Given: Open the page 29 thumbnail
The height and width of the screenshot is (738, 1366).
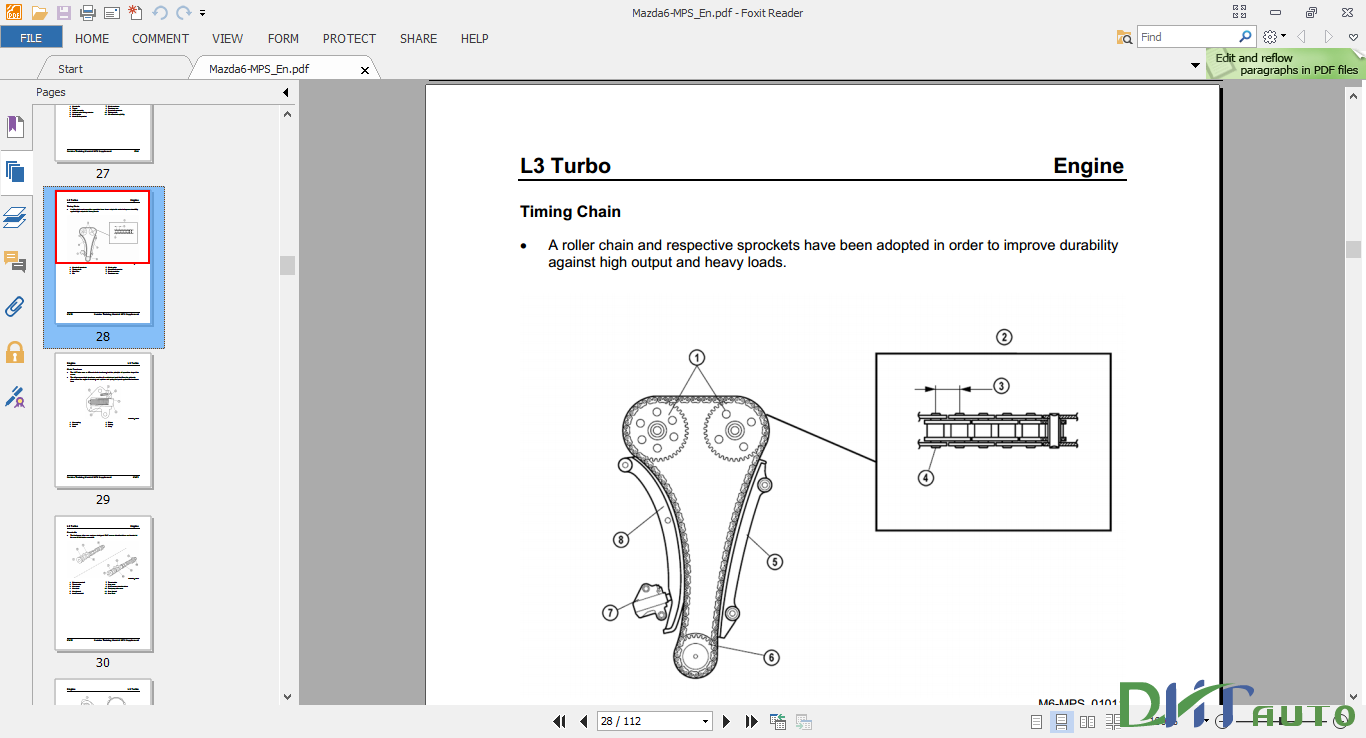Looking at the screenshot, I should point(103,420).
